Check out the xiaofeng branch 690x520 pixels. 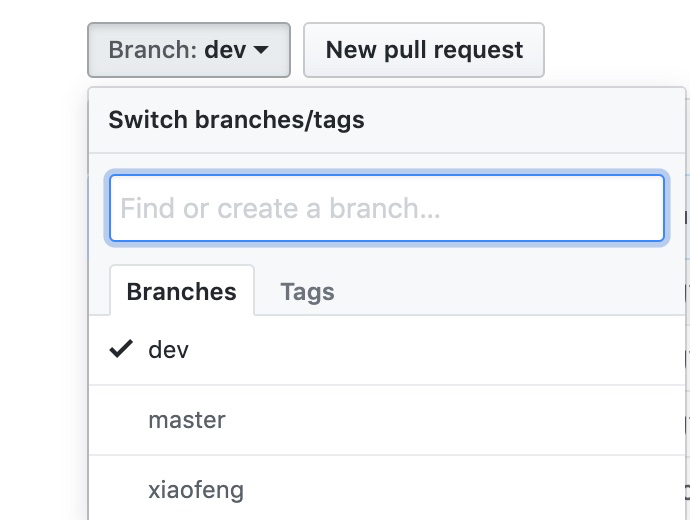click(386, 490)
